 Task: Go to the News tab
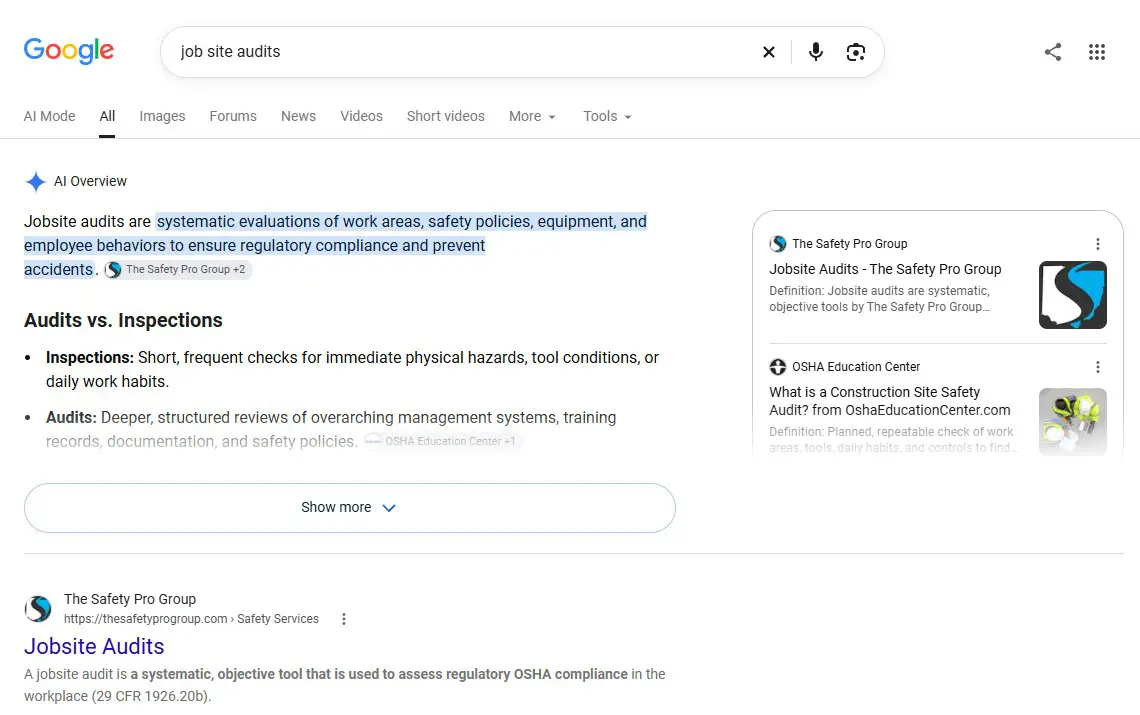coord(298,116)
